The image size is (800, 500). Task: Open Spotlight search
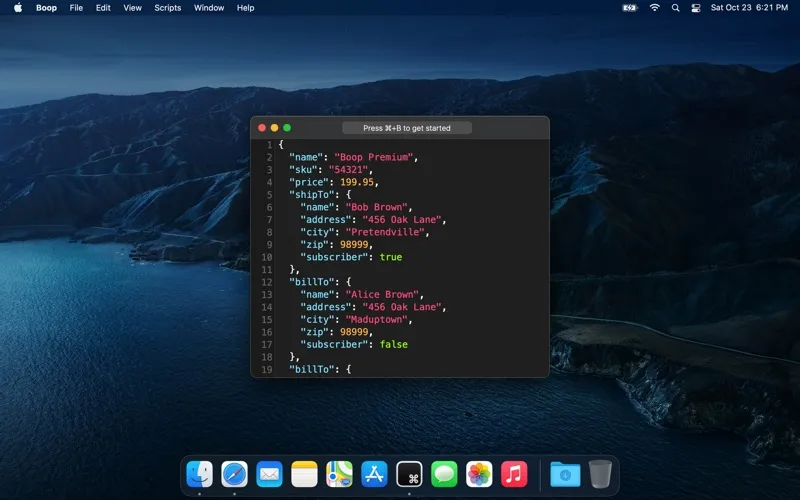point(676,8)
